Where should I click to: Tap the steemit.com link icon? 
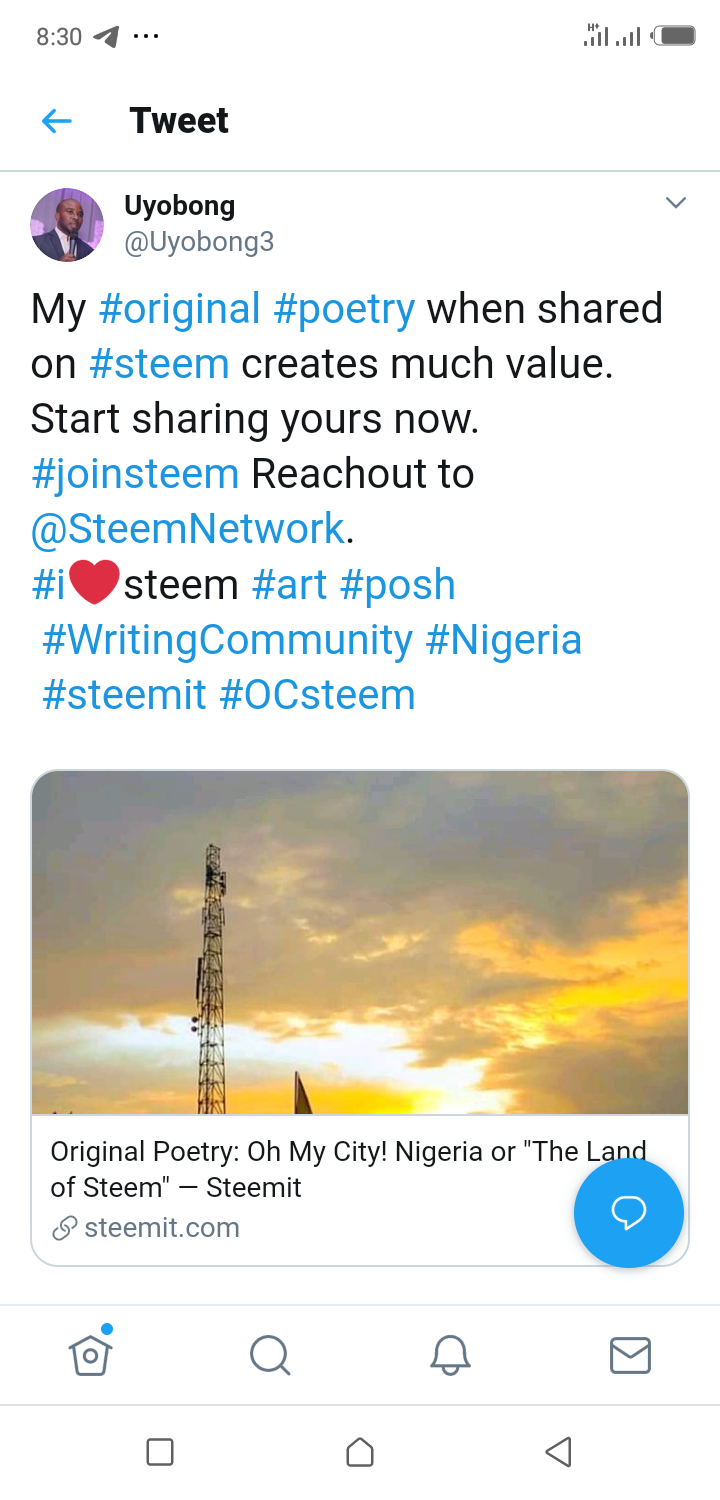click(65, 1228)
